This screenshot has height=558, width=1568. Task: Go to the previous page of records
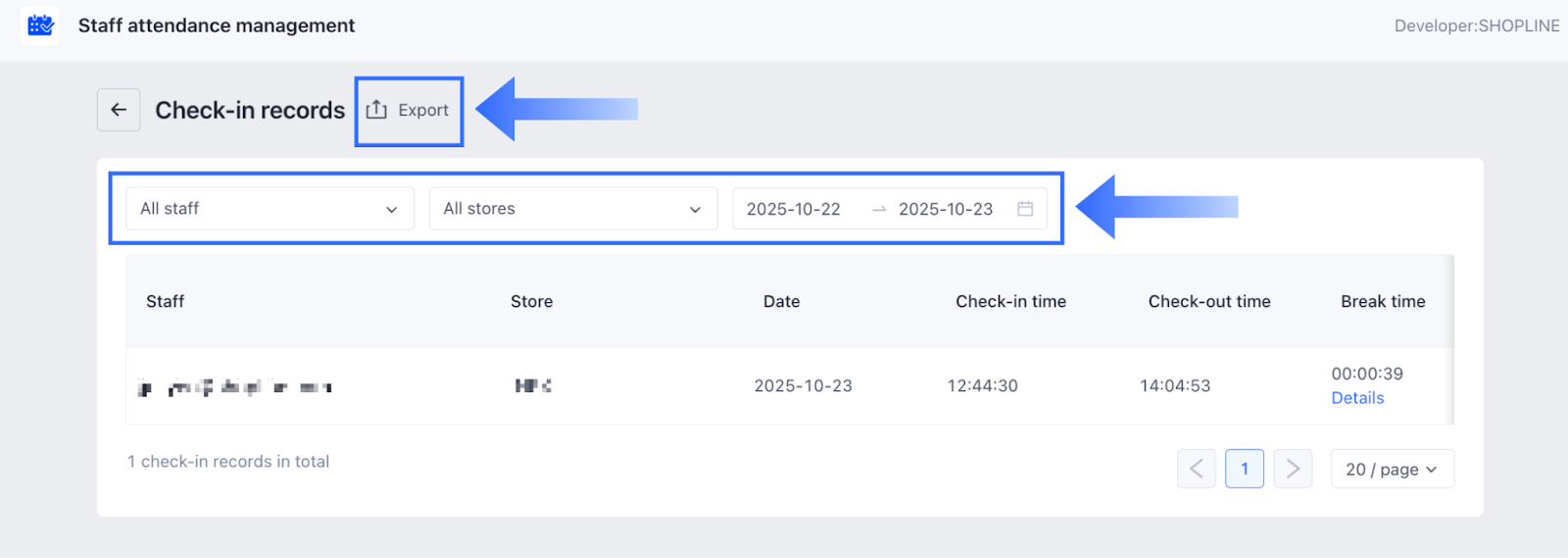point(1197,469)
